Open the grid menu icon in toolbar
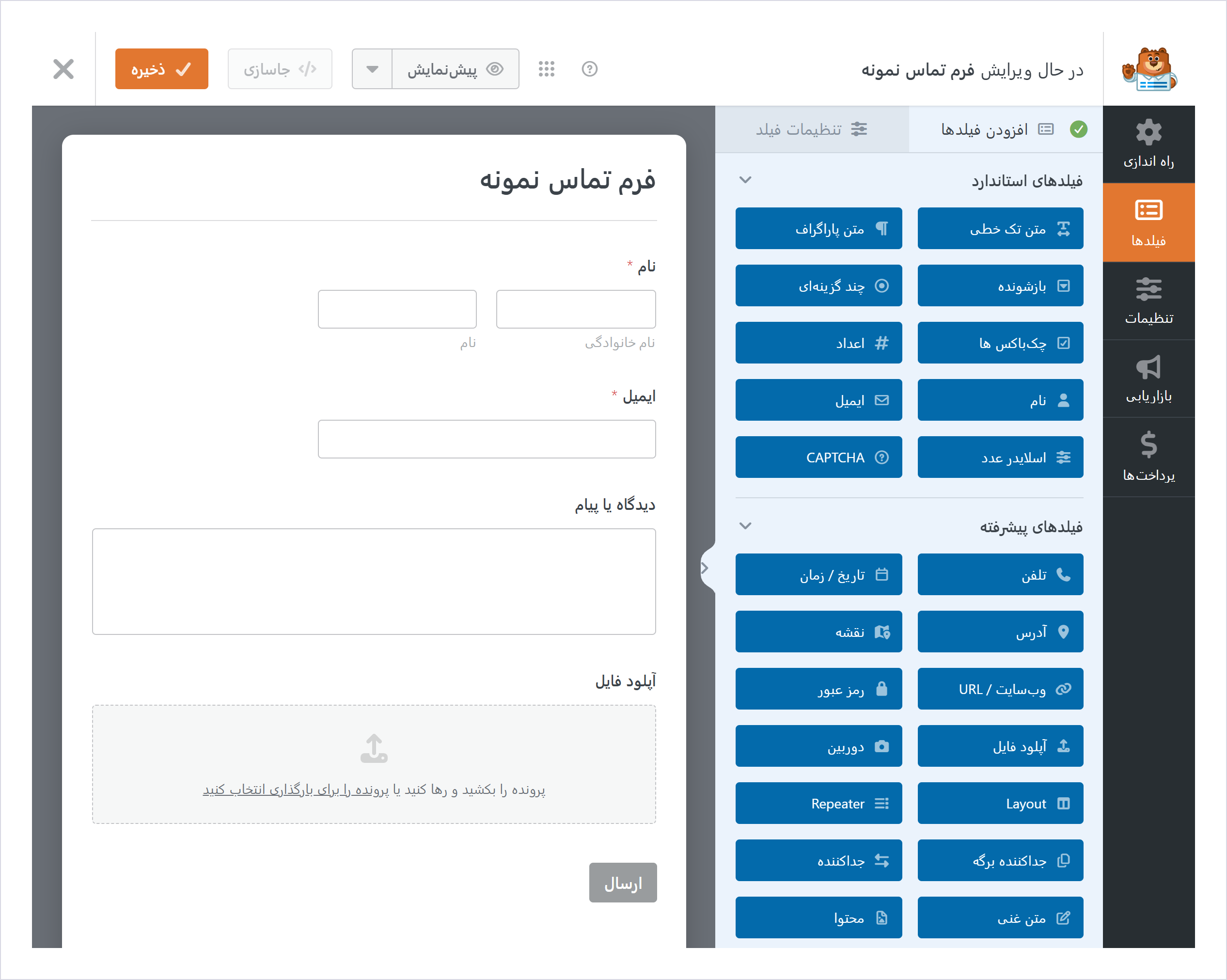Image resolution: width=1227 pixels, height=980 pixels. click(546, 69)
